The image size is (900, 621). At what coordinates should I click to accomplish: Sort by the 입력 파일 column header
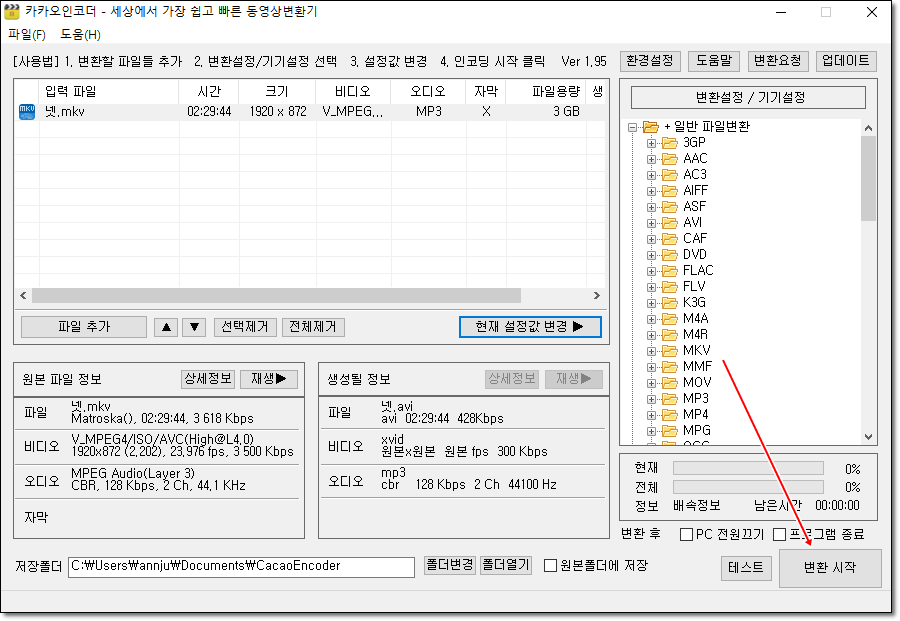coord(109,92)
